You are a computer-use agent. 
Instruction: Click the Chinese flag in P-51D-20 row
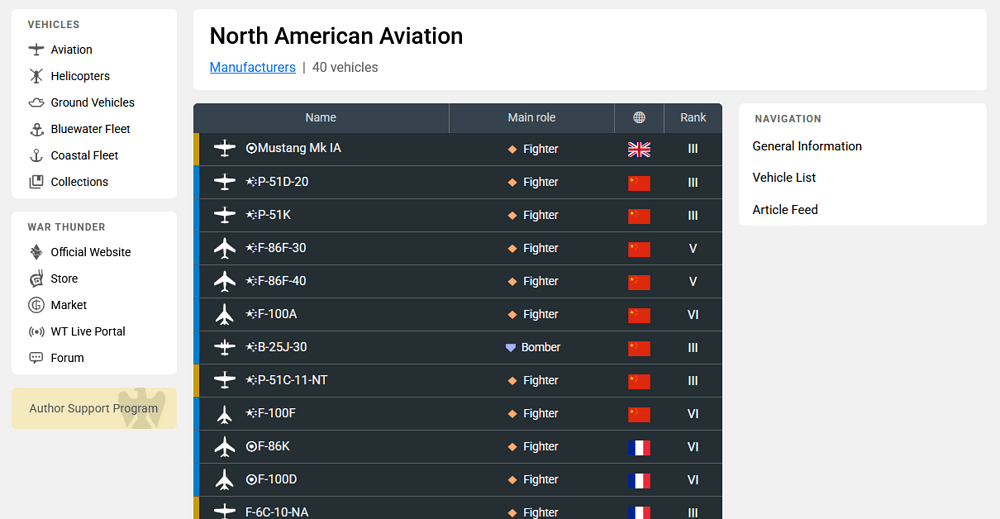[x=639, y=183]
